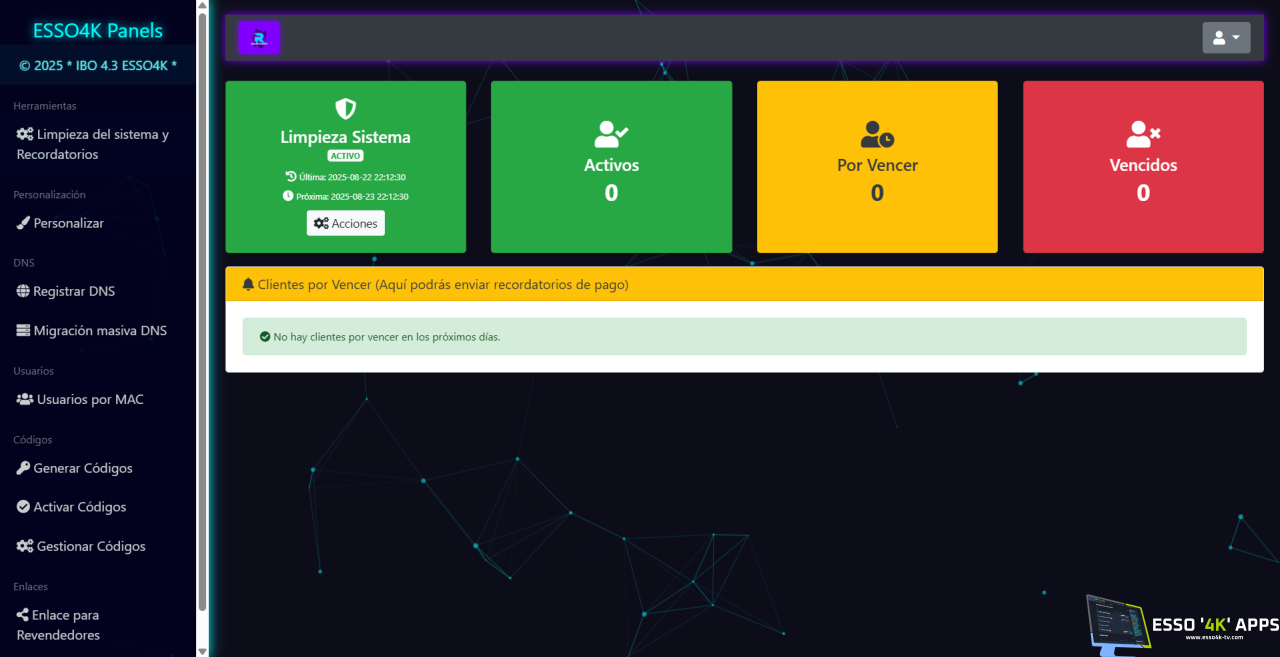This screenshot has height=657, width=1280.
Task: Open Limpieza del sistema y Recordatorios
Action: (x=92, y=144)
